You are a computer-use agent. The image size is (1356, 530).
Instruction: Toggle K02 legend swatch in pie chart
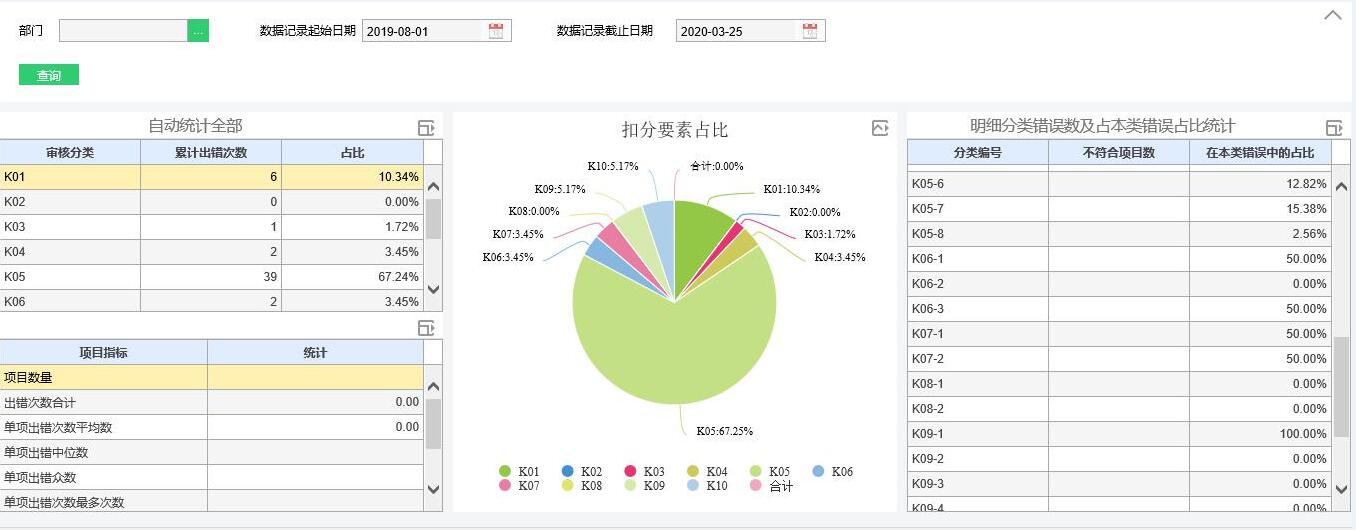[x=568, y=471]
